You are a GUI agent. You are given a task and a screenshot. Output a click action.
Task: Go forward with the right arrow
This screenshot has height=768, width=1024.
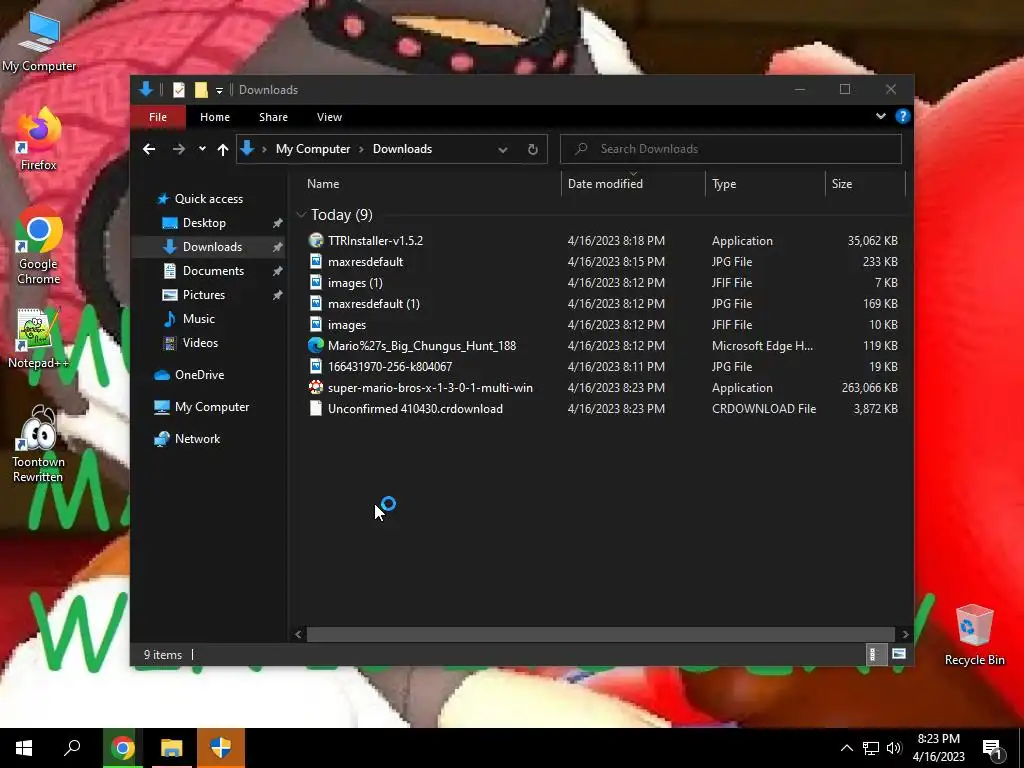(178, 149)
